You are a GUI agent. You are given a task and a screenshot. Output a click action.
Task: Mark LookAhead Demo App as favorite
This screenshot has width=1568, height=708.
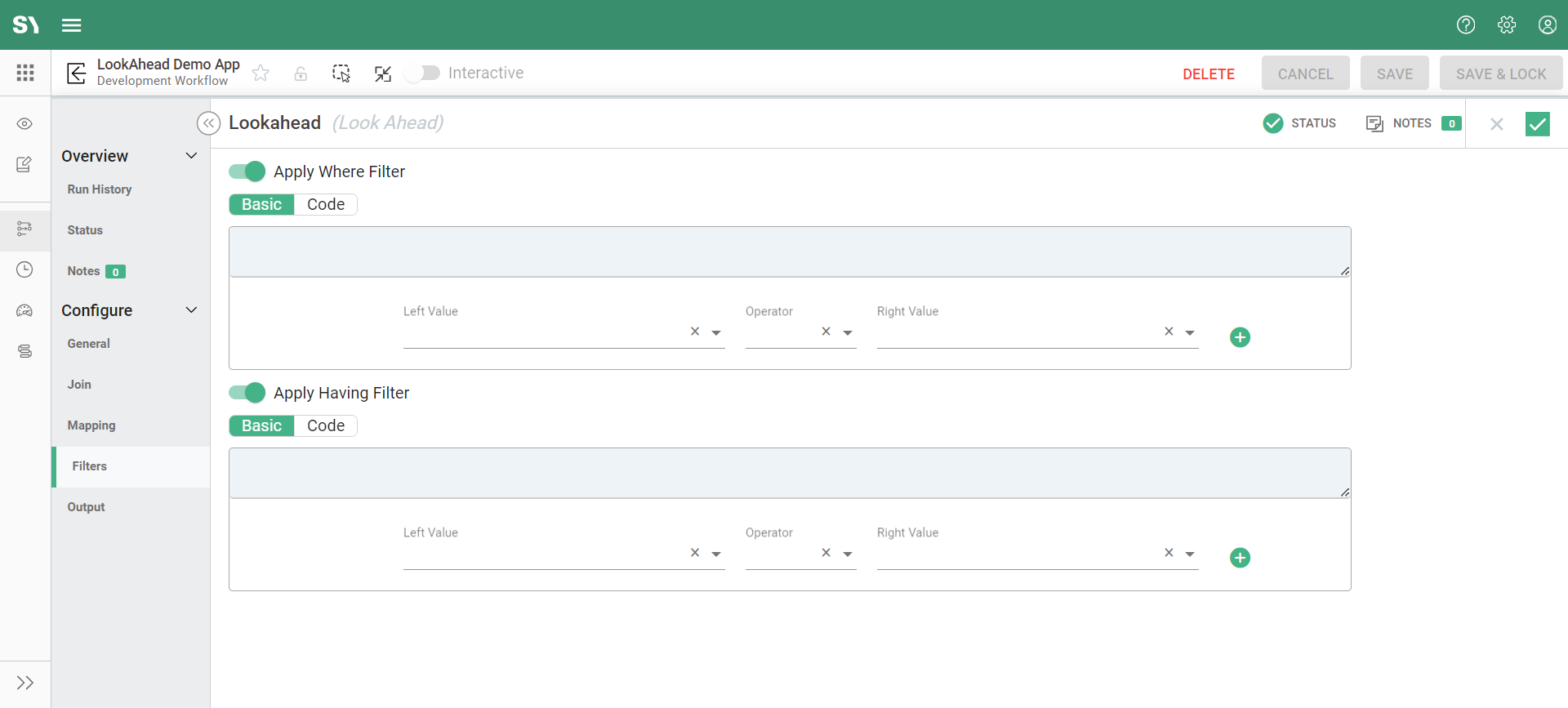(x=261, y=73)
